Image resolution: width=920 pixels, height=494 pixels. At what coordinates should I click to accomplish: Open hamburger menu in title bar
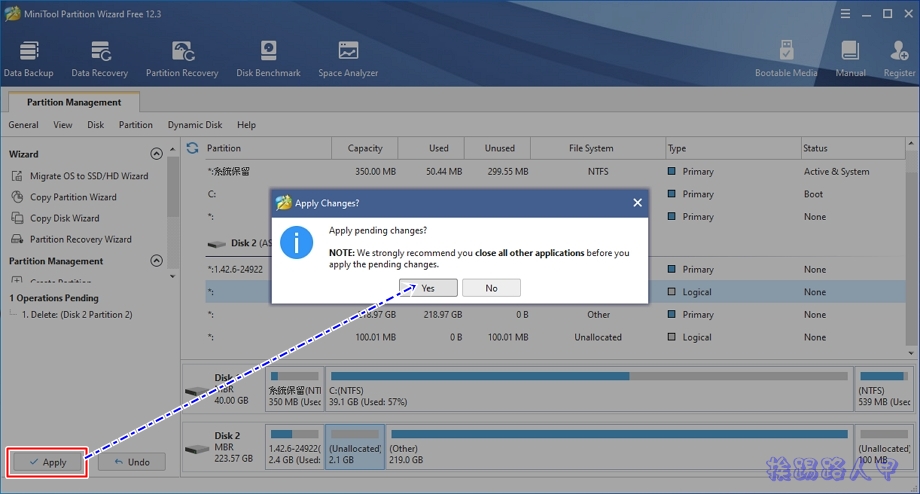pyautogui.click(x=845, y=13)
